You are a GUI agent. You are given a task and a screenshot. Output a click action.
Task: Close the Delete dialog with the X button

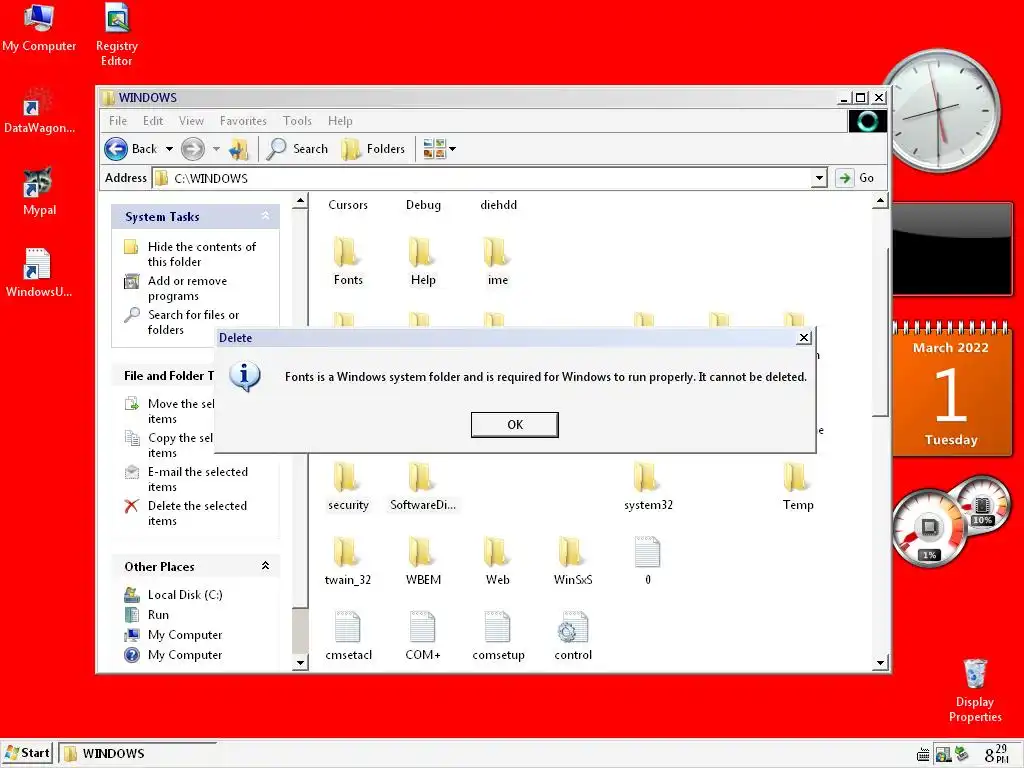pyautogui.click(x=804, y=338)
